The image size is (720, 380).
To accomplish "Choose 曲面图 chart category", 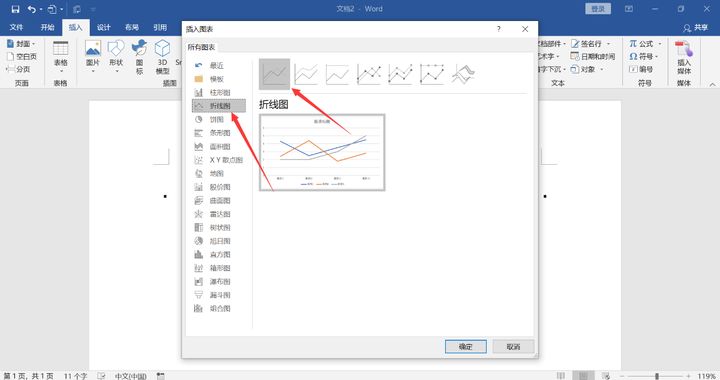I will (219, 201).
